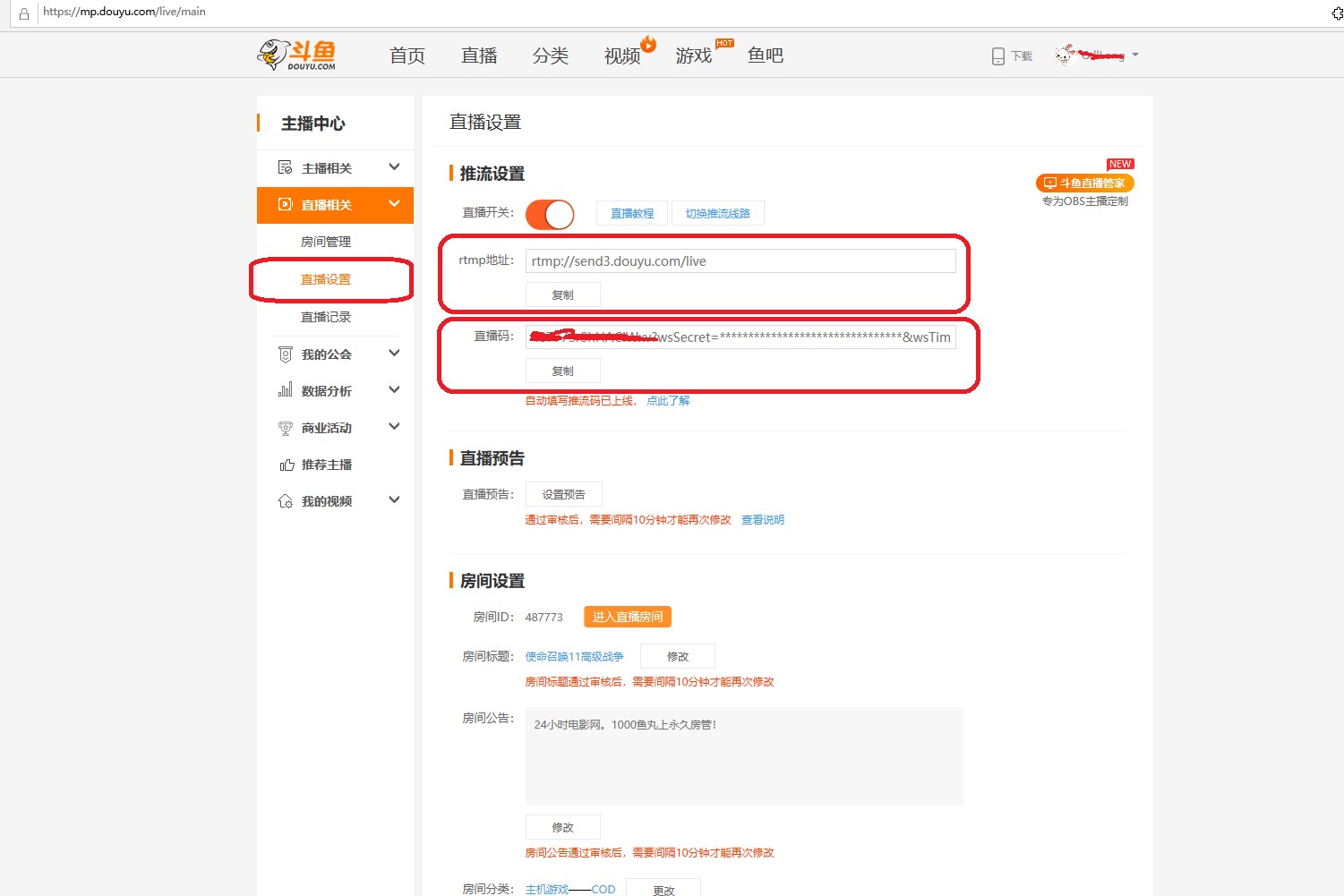Click the HOT badge on 游戏
Image resolution: width=1344 pixels, height=896 pixels.
724,43
